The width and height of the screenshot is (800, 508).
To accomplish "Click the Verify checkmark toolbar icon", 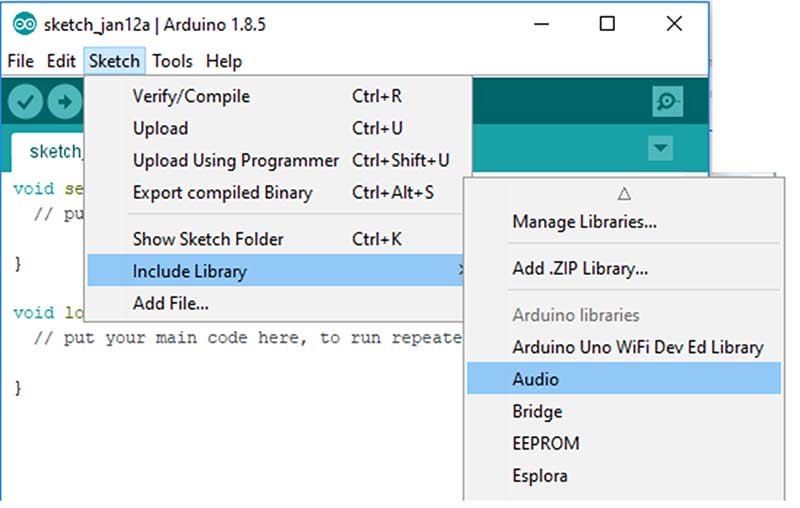I will click(26, 101).
